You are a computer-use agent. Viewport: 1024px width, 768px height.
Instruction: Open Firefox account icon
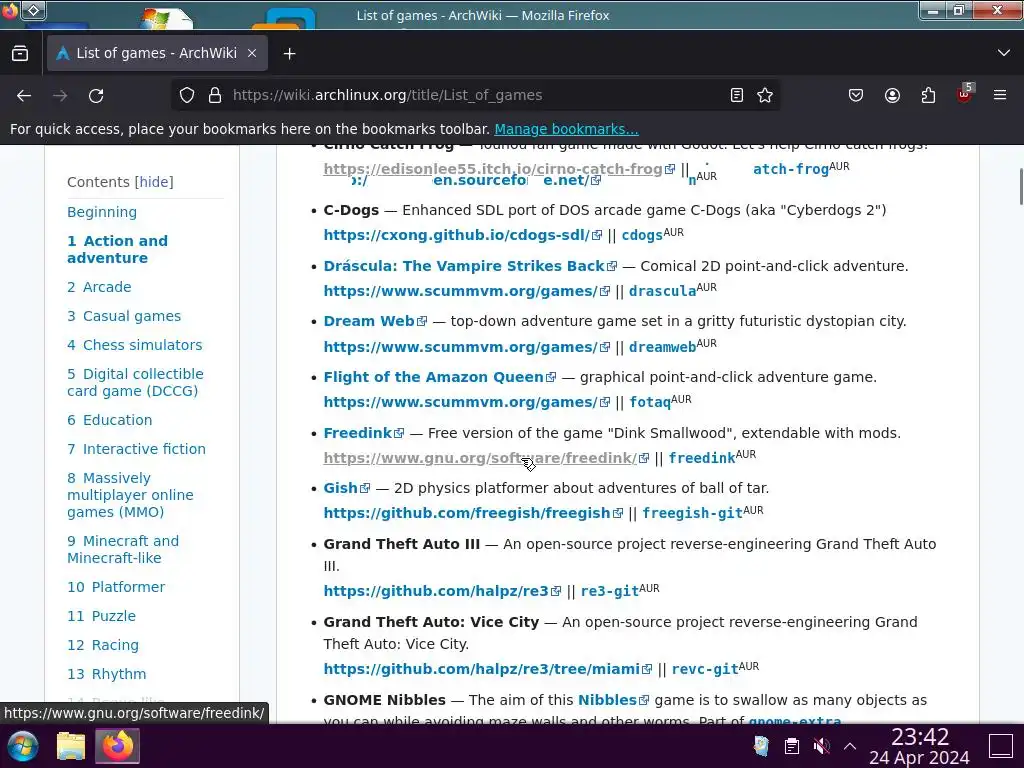(x=892, y=96)
